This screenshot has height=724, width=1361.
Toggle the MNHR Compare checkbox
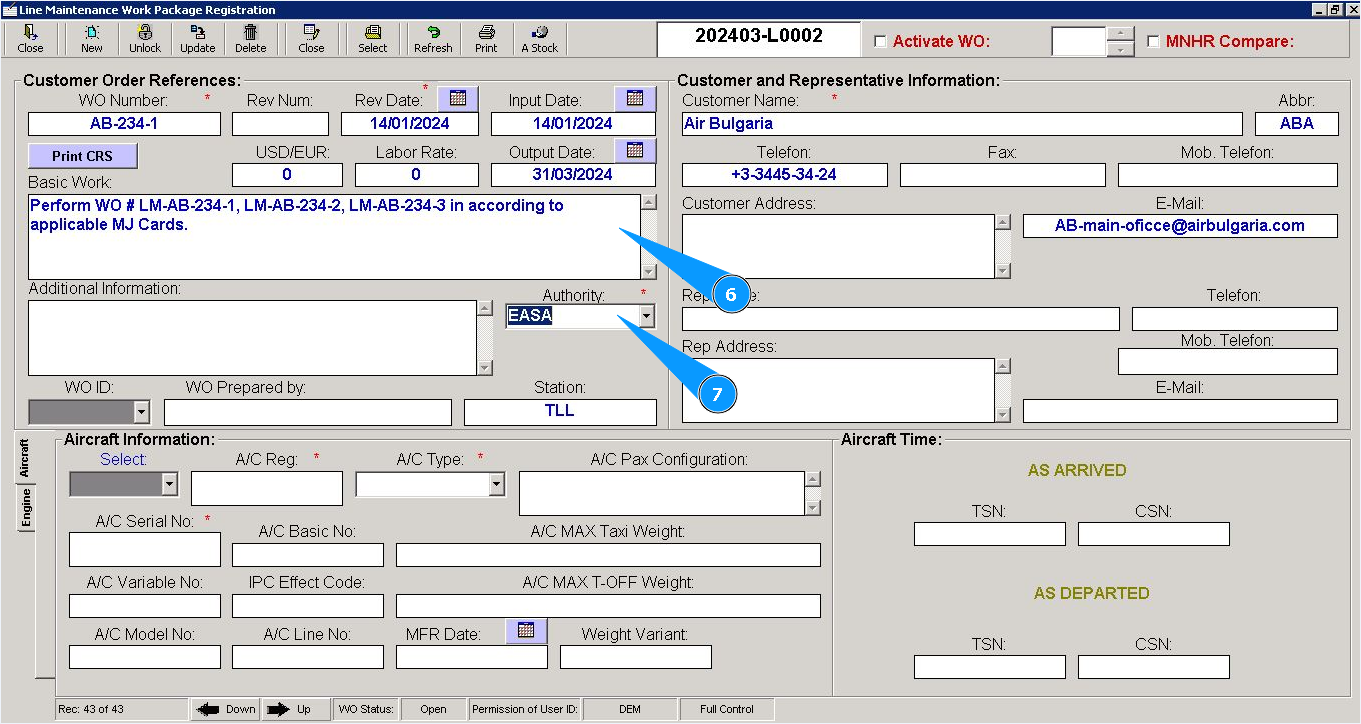(x=1153, y=42)
